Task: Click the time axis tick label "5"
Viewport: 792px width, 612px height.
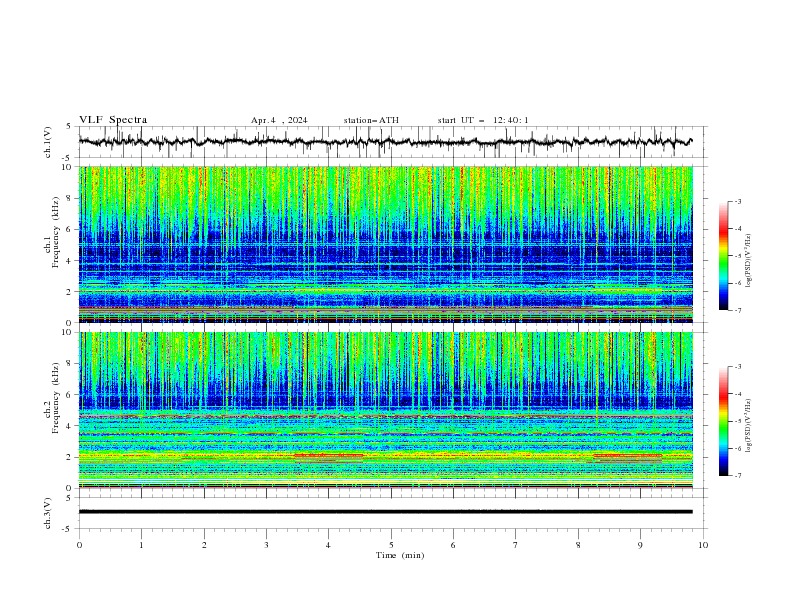Action: [391, 545]
